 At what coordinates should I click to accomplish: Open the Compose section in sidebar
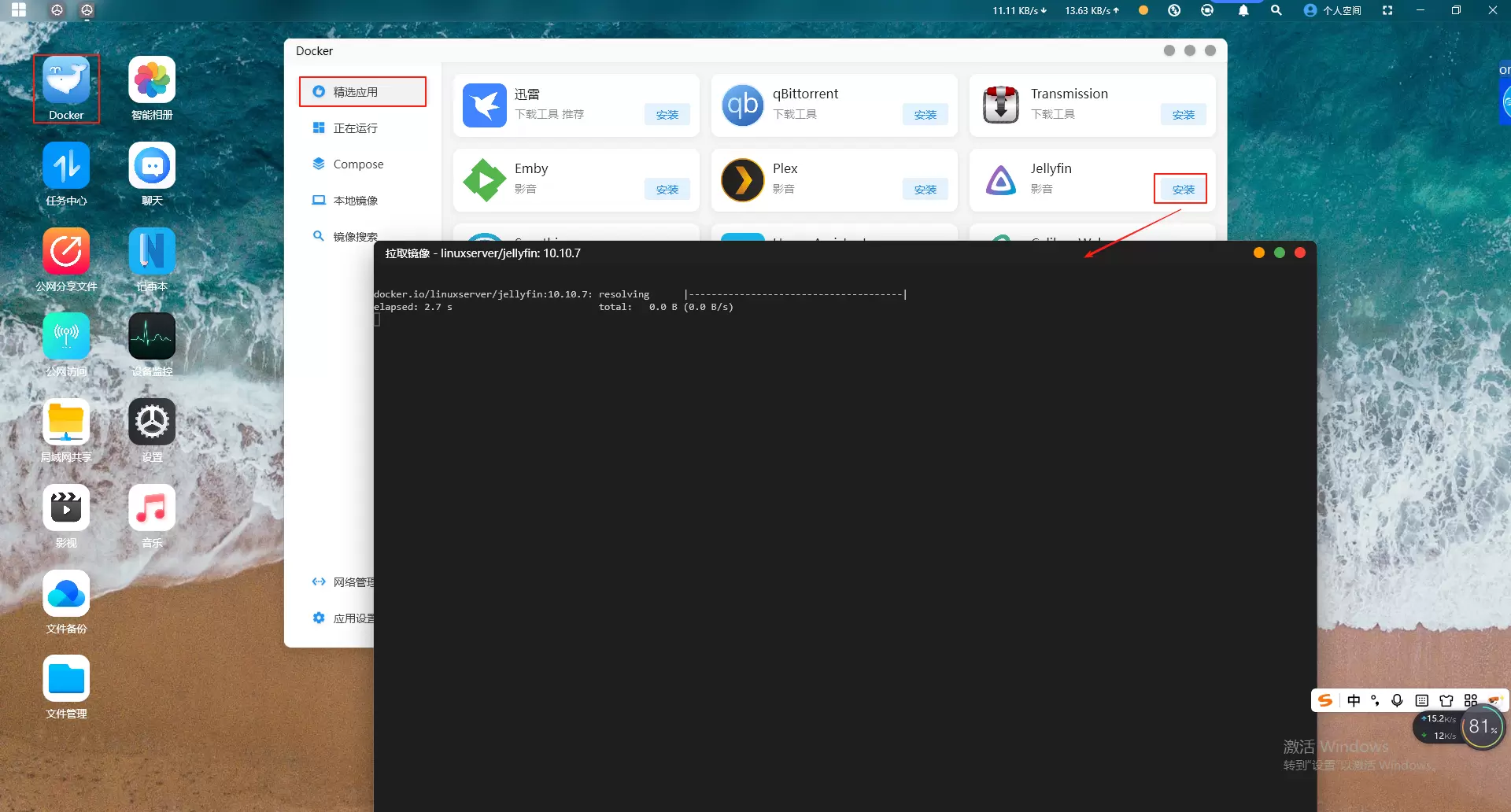358,164
